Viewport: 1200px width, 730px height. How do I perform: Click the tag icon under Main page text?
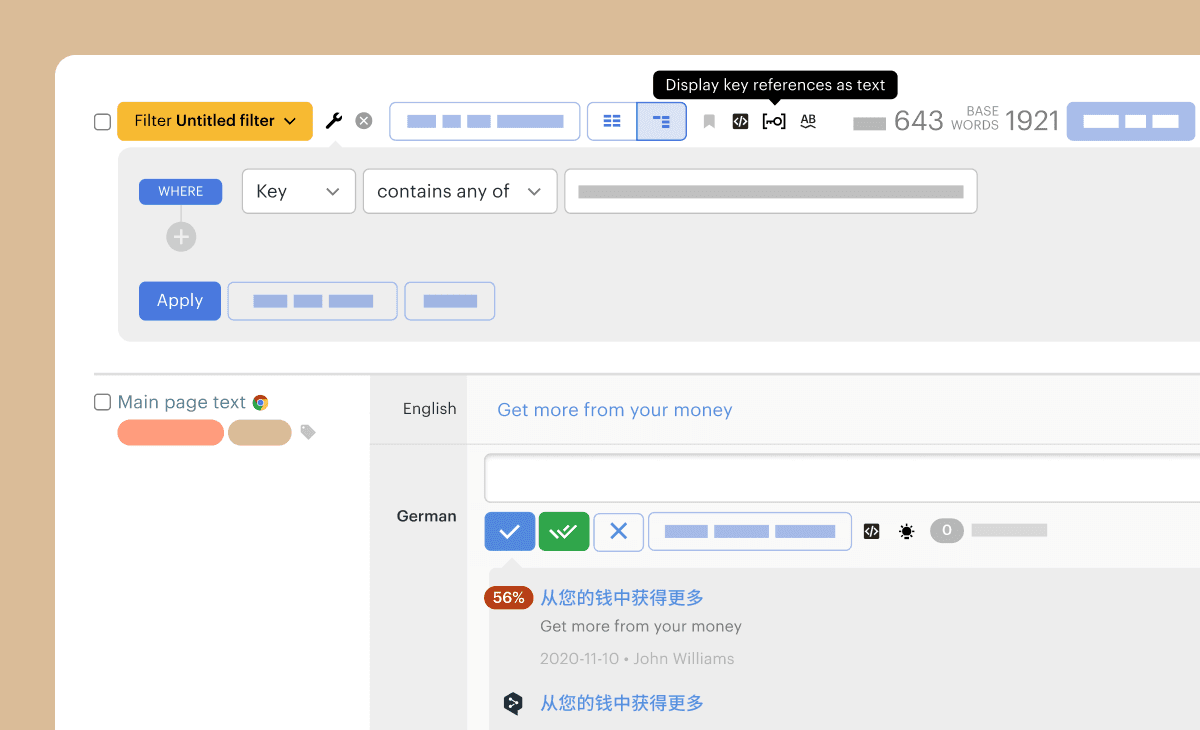[x=308, y=432]
